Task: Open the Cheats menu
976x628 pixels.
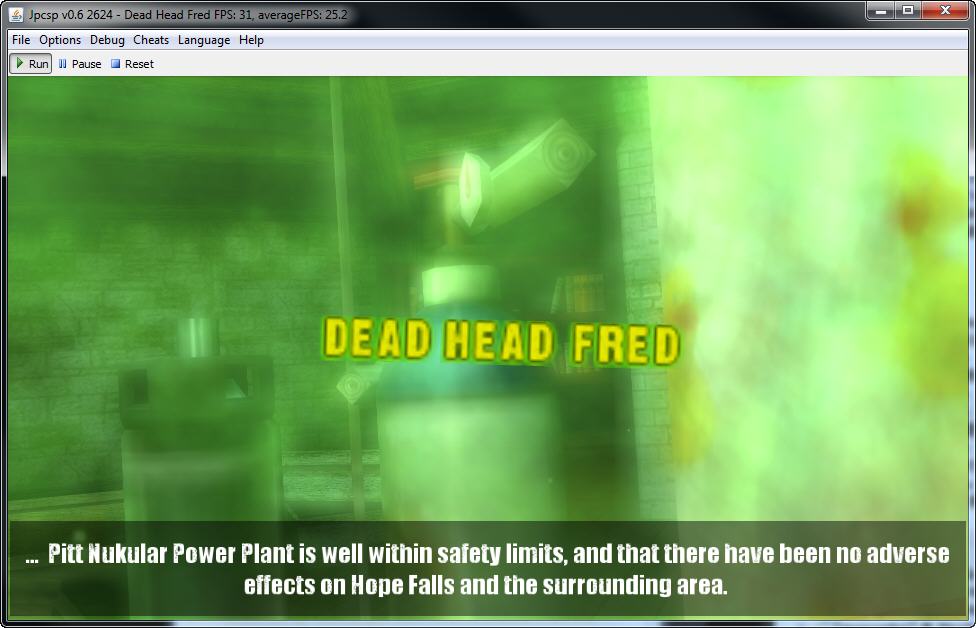Action: 151,40
